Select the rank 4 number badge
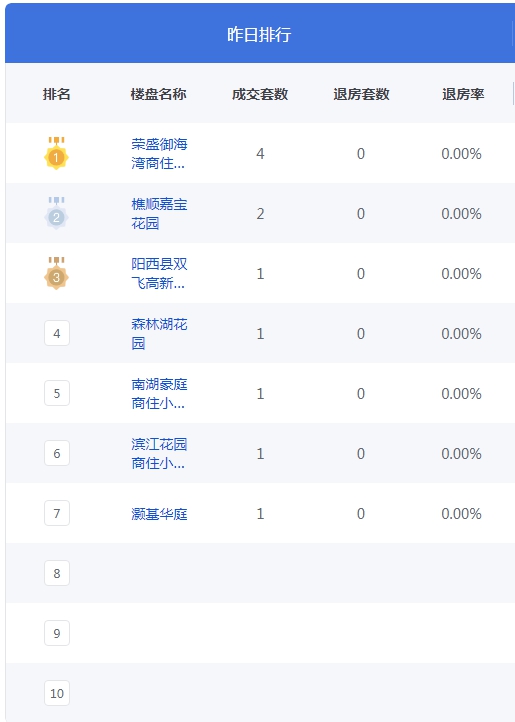Image resolution: width=515 pixels, height=722 pixels. tap(57, 333)
